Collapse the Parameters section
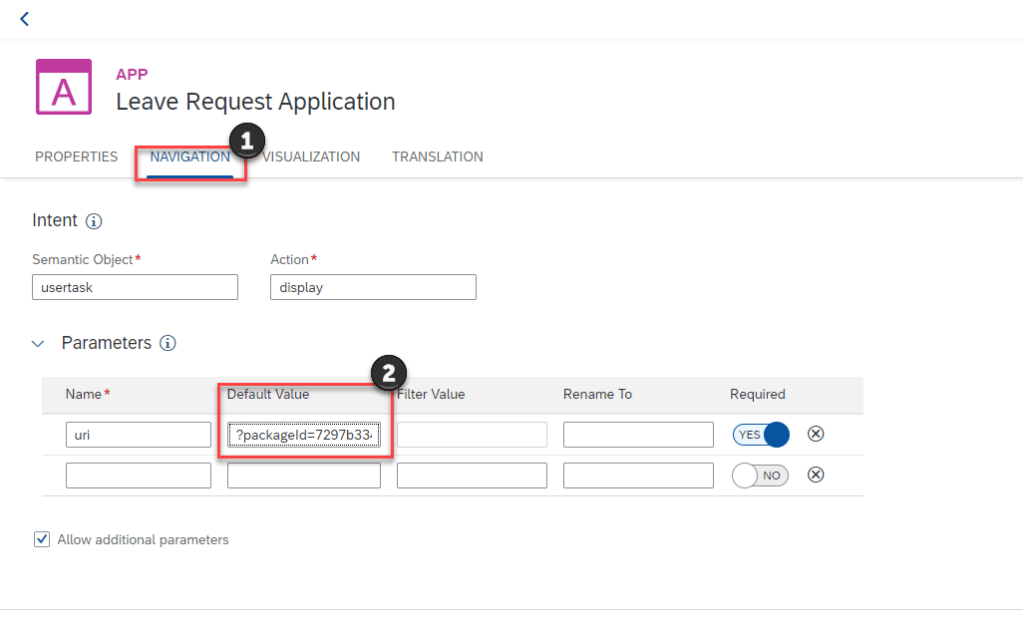The width and height of the screenshot is (1023, 636). [x=38, y=344]
